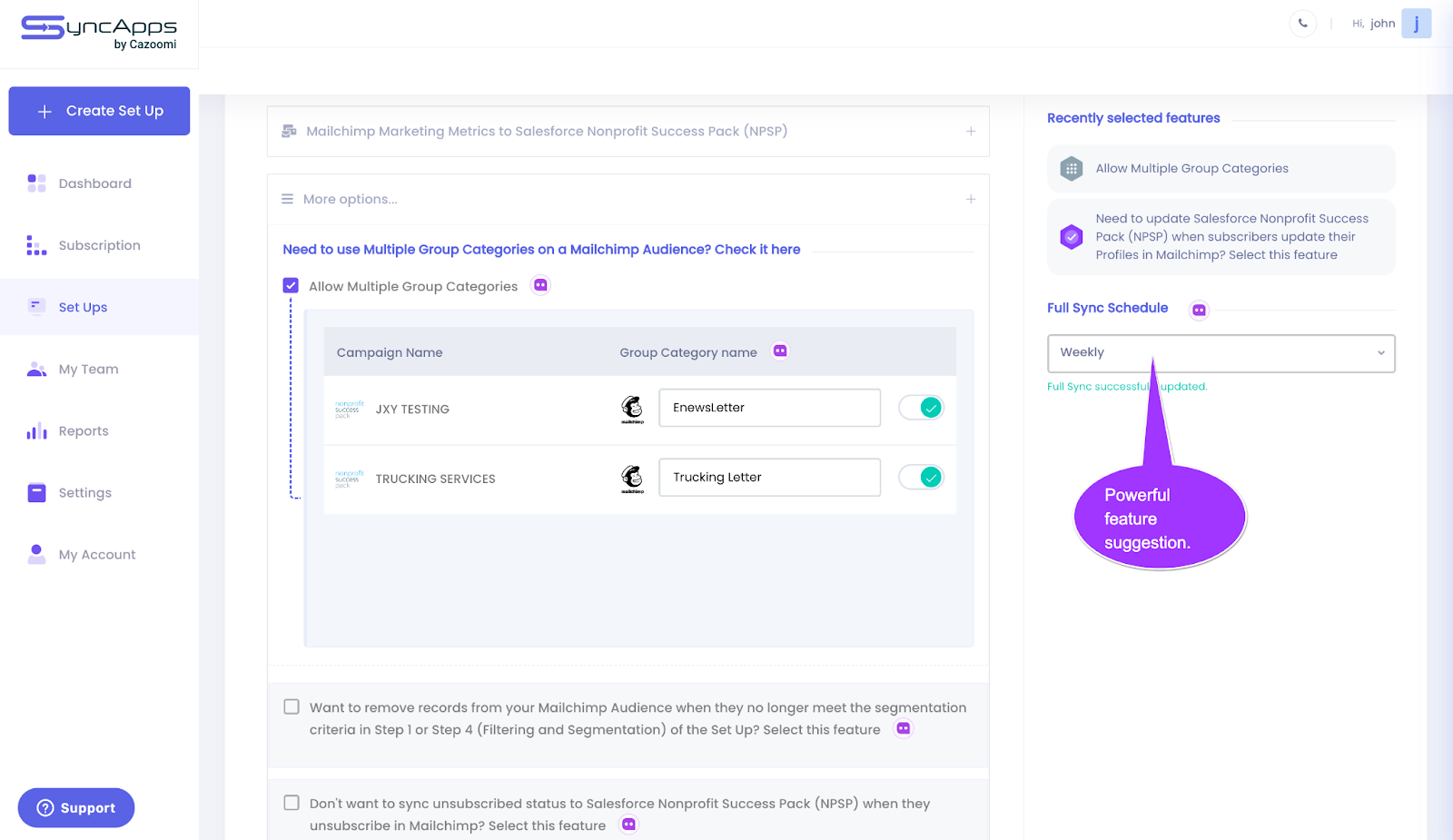Check the don't sync unsubscribed status box
The width and height of the screenshot is (1453, 840).
click(292, 803)
